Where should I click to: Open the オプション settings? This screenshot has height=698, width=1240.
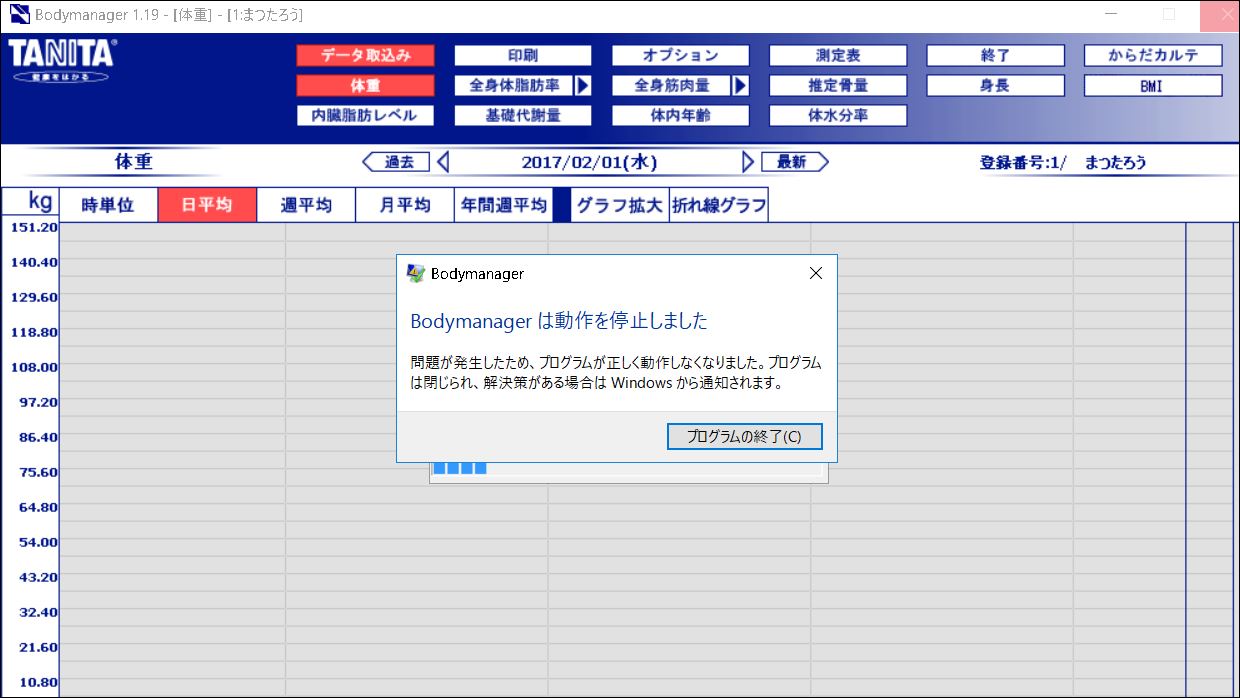[680, 56]
